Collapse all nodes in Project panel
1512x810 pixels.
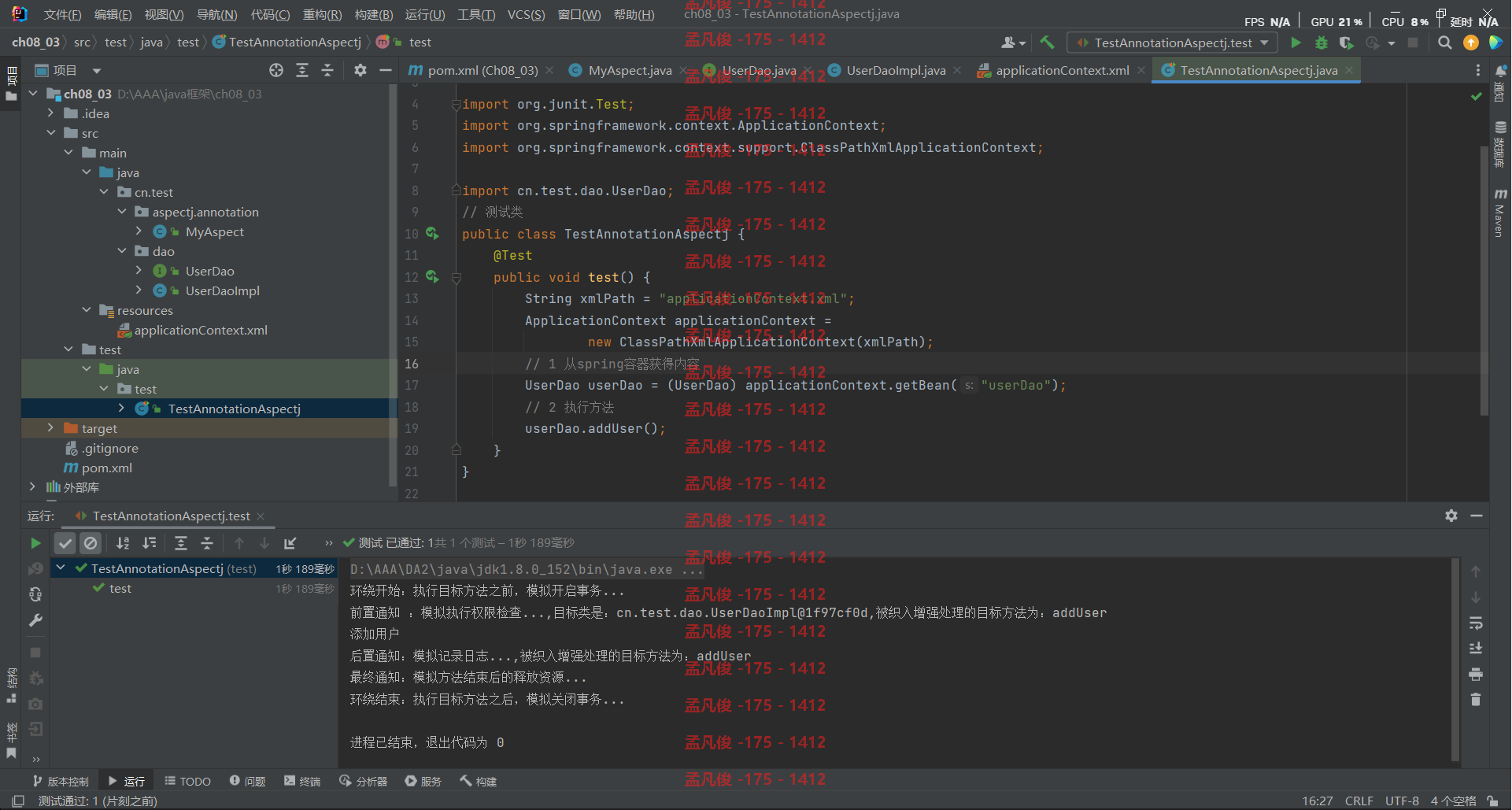327,70
